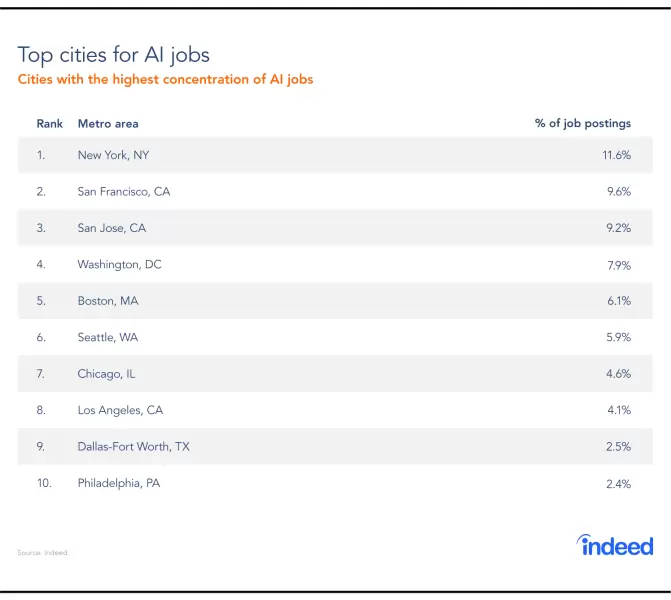Select the Philadelphia, PA row label
The width and height of the screenshot is (671, 600).
click(x=118, y=483)
